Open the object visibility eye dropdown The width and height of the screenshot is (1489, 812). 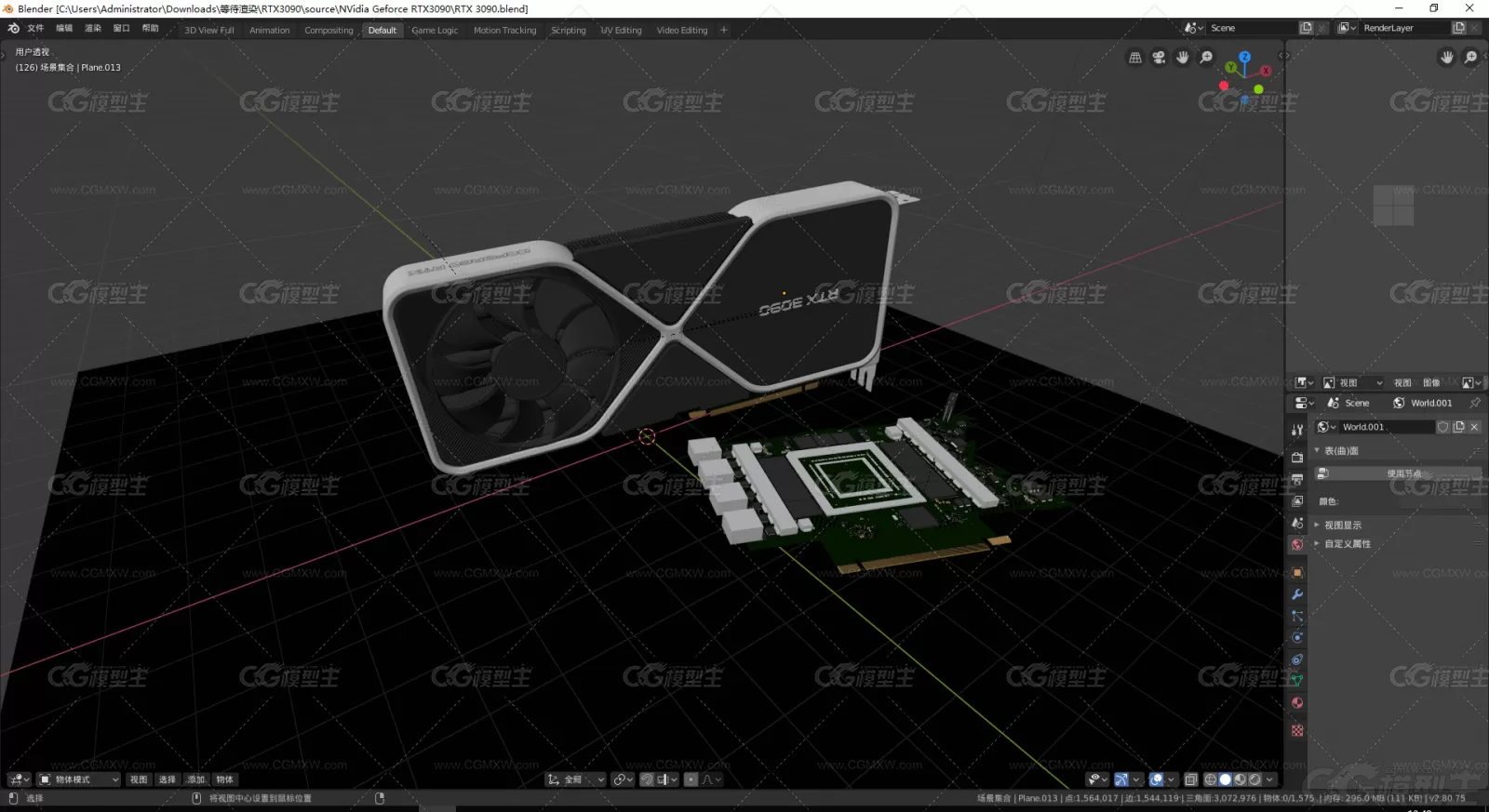pyautogui.click(x=1097, y=779)
